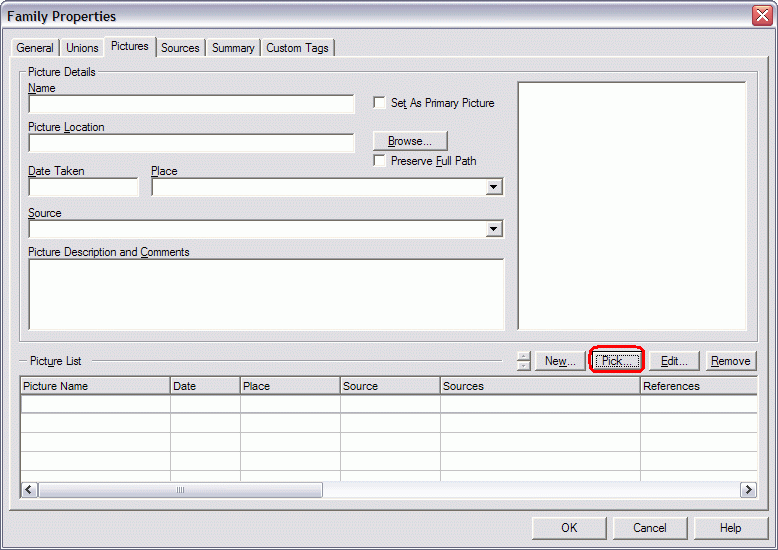This screenshot has height=550, width=778.
Task: Switch to the General tab
Action: click(35, 48)
